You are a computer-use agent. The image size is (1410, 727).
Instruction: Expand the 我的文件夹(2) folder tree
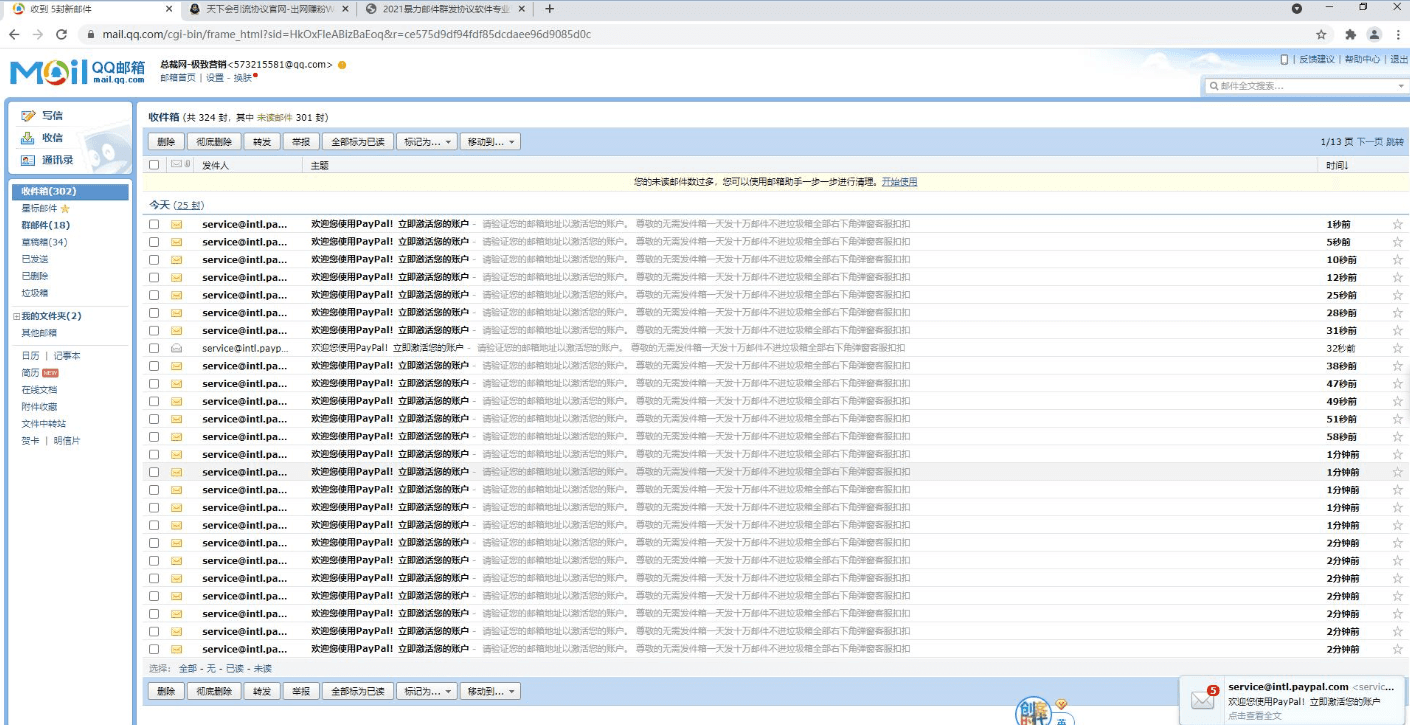tap(16, 316)
